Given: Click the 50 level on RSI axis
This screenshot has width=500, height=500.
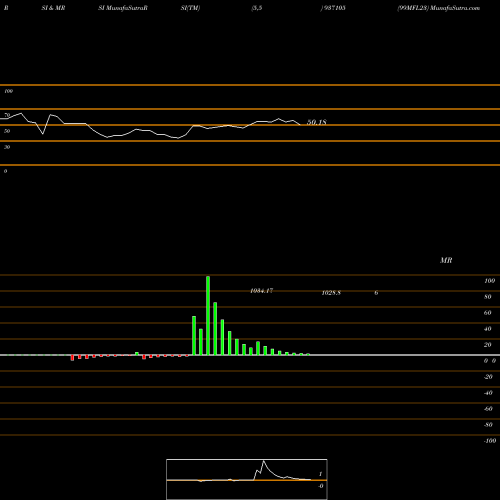Looking at the screenshot, I should [7, 131].
